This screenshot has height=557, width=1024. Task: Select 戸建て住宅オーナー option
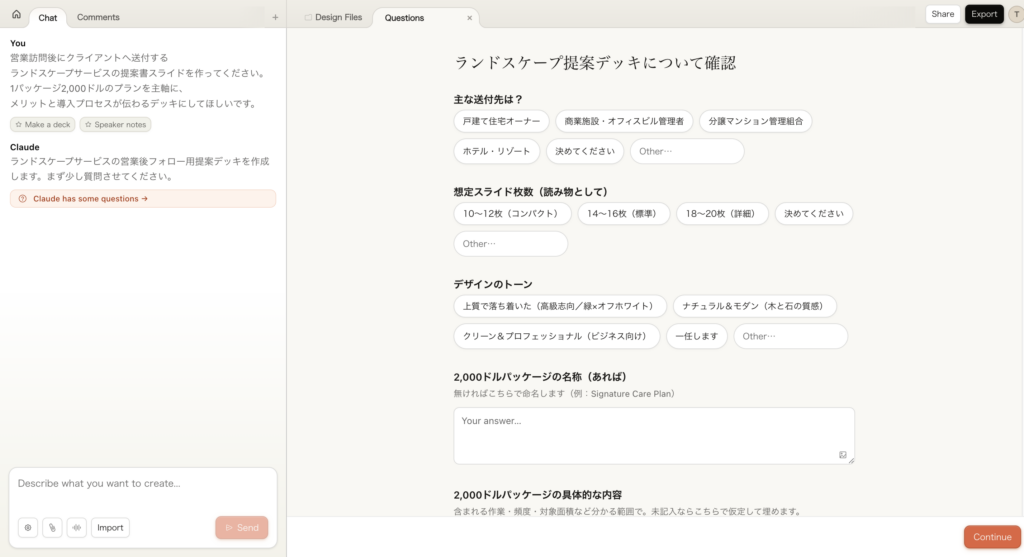tap(501, 121)
